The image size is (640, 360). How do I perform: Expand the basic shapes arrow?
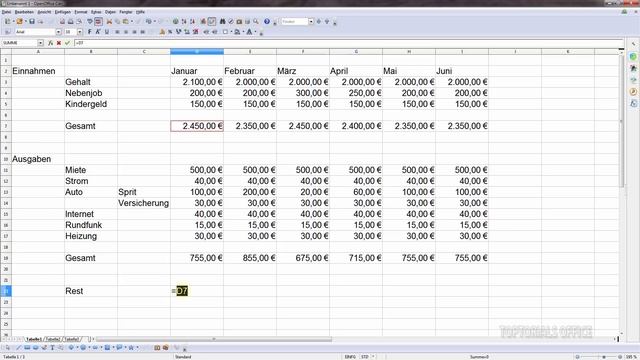click(77, 348)
